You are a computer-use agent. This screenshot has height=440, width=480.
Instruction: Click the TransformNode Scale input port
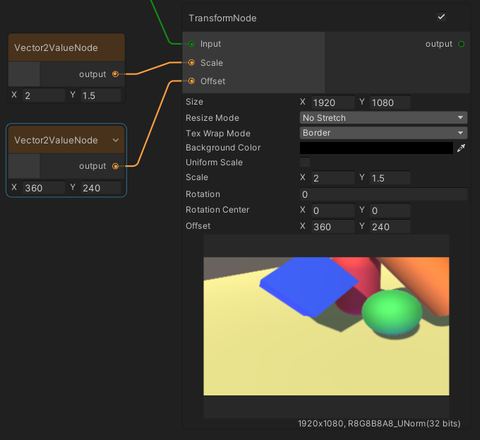191,62
